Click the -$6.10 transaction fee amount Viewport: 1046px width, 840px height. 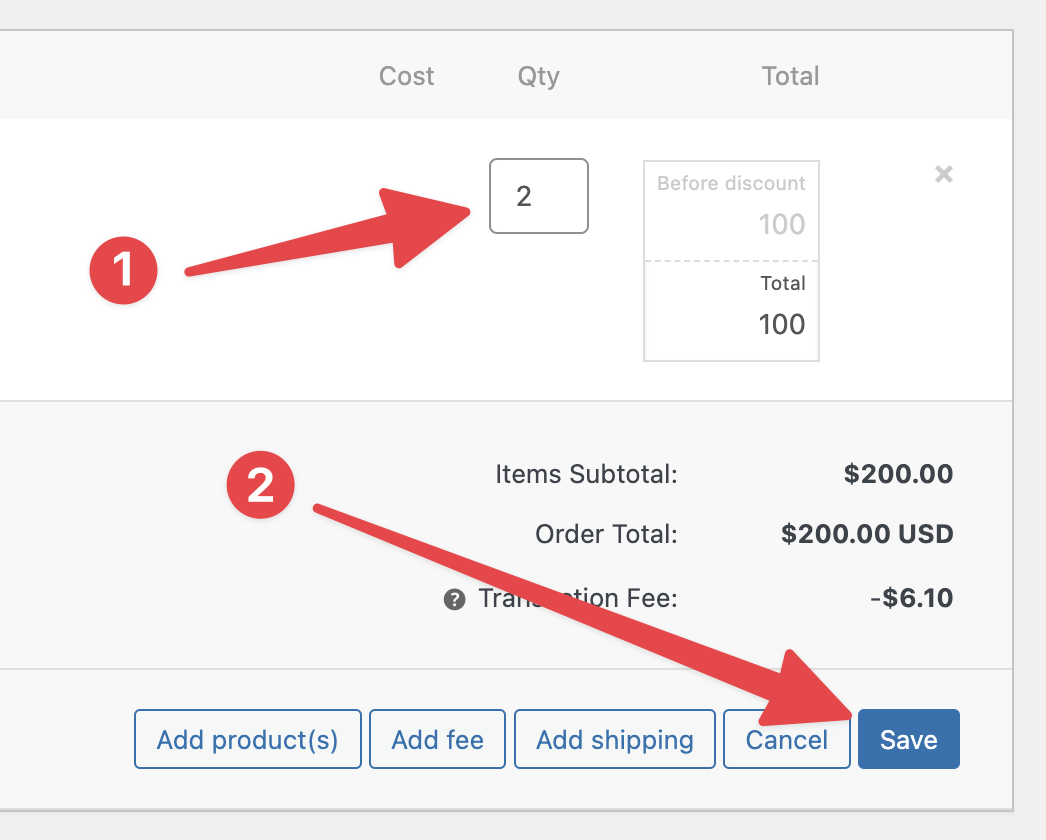[x=911, y=599]
